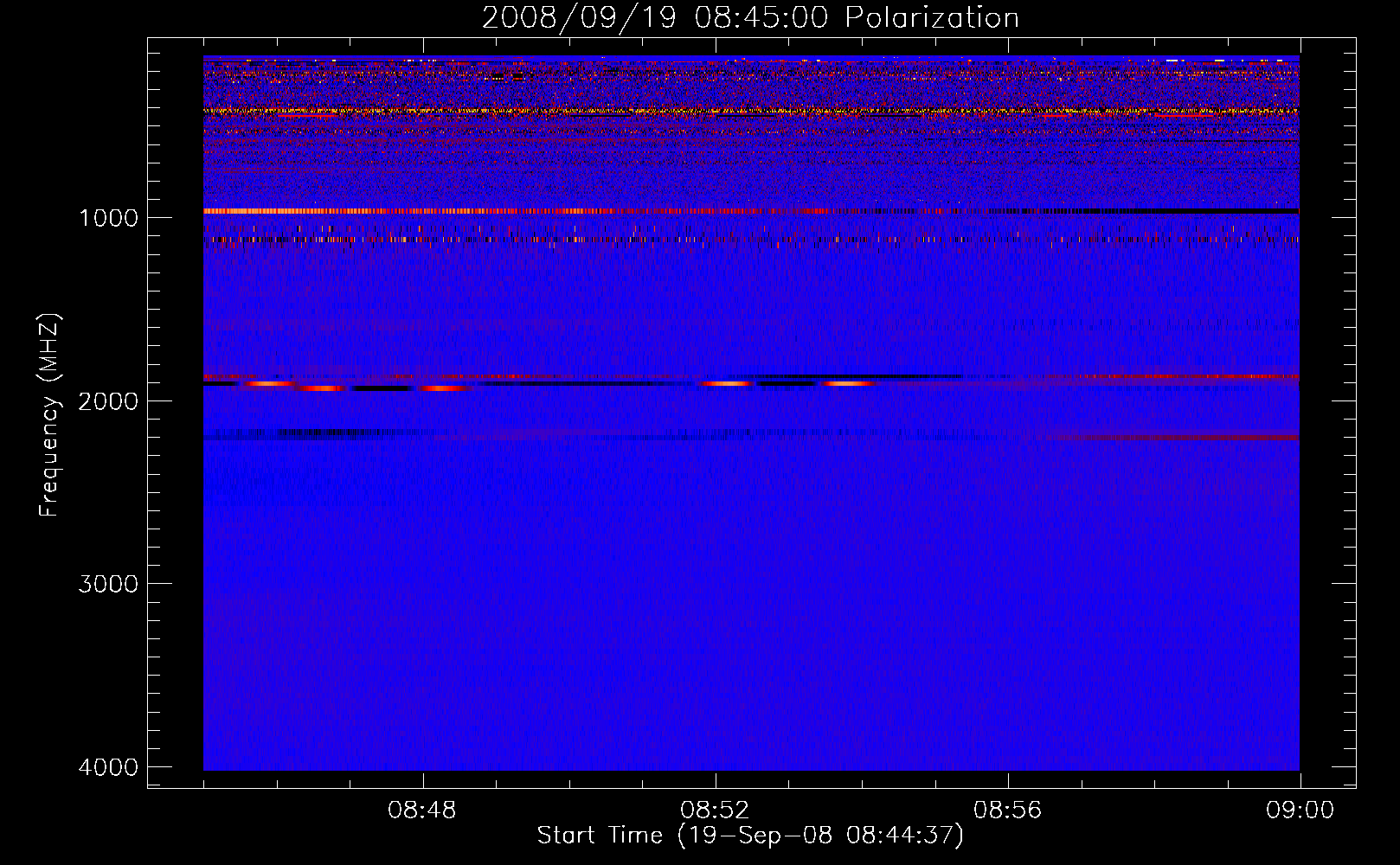This screenshot has width=1400, height=865.
Task: Click the 'Start Time (19-Sep-08 08:44:37)' label
Action: [x=750, y=836]
